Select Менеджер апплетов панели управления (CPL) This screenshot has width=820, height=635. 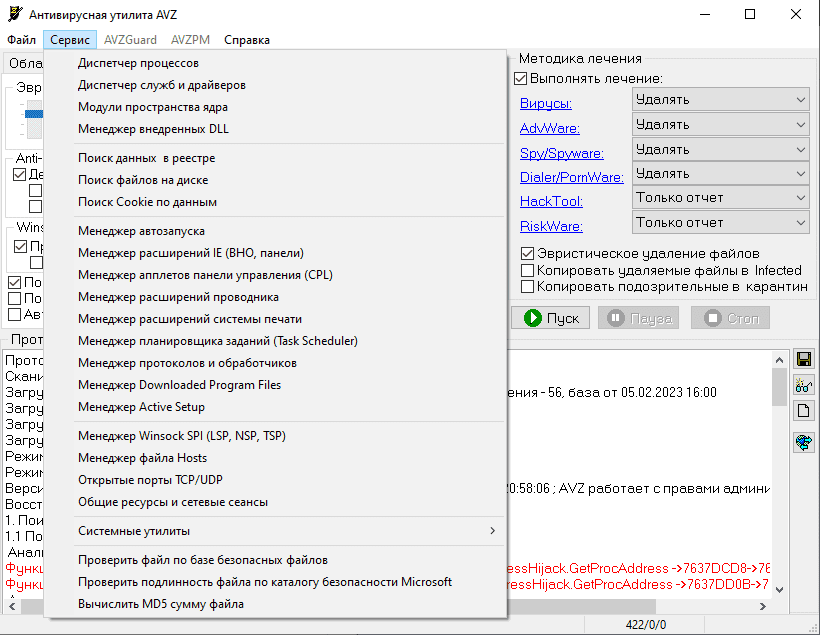point(276,275)
